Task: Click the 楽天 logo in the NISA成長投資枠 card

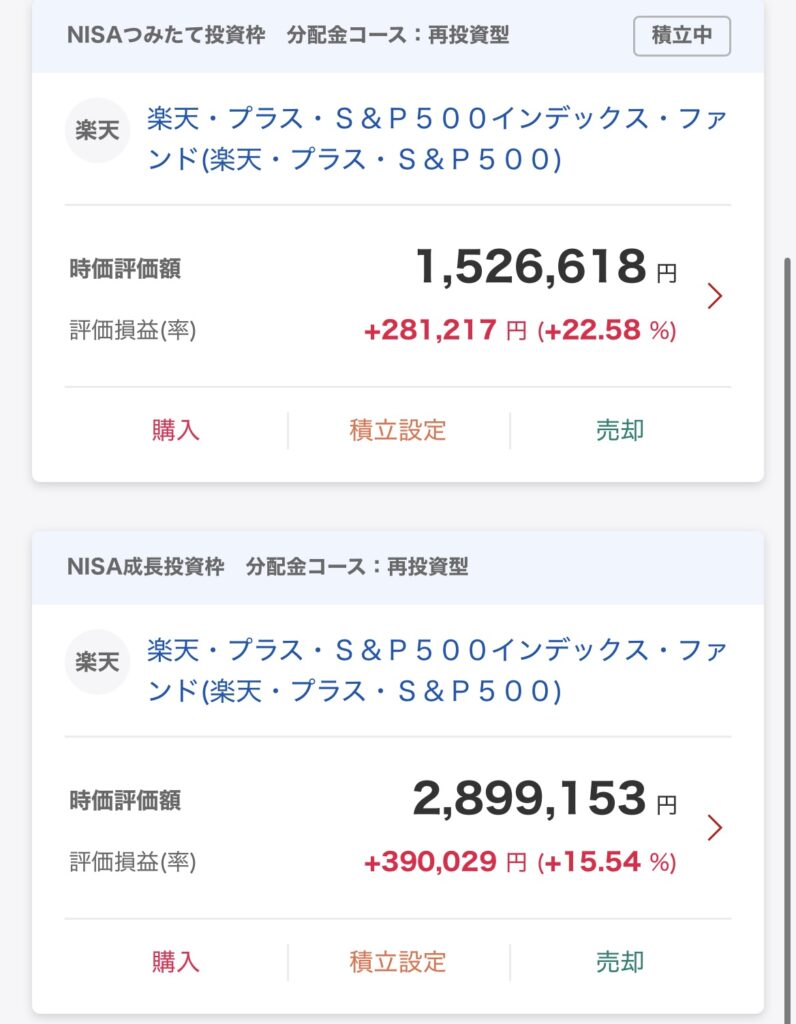Action: click(x=98, y=662)
